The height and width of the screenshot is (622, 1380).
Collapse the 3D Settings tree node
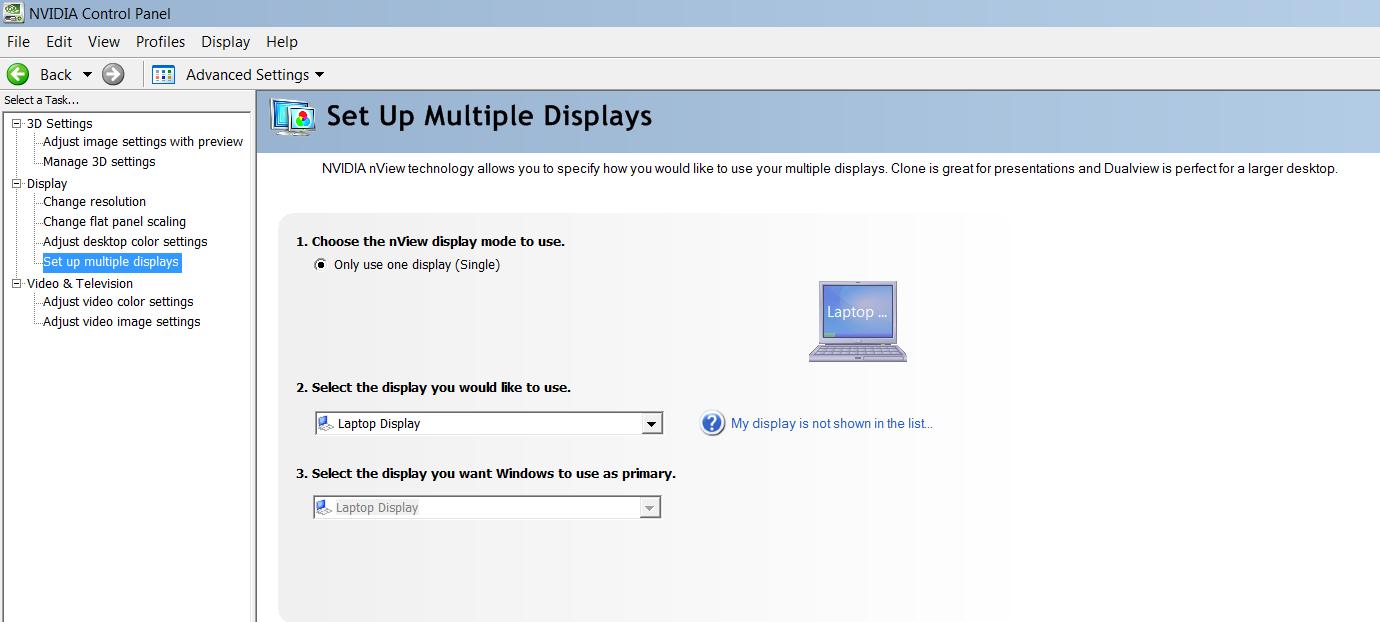16,123
